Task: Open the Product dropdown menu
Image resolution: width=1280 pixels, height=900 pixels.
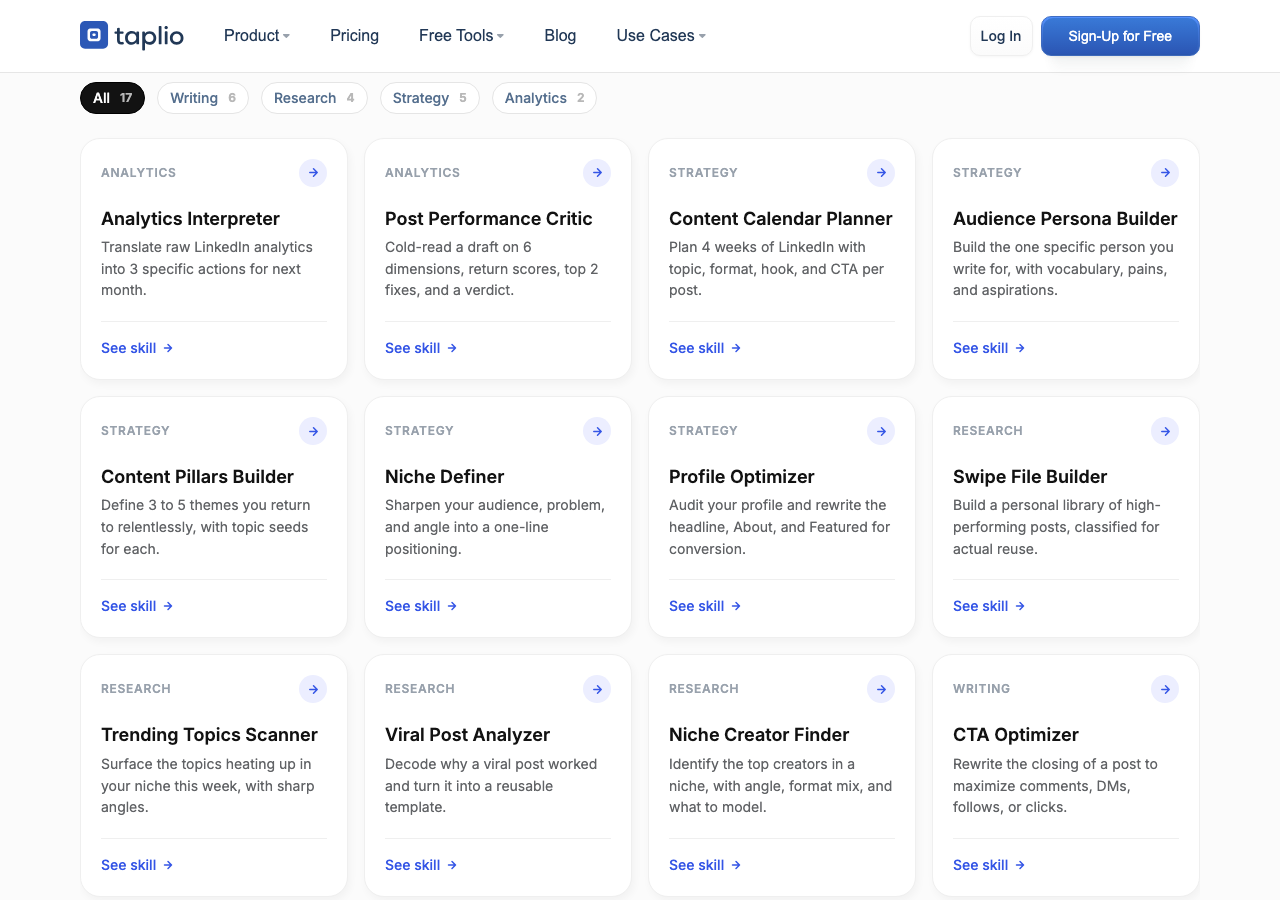Action: (257, 35)
